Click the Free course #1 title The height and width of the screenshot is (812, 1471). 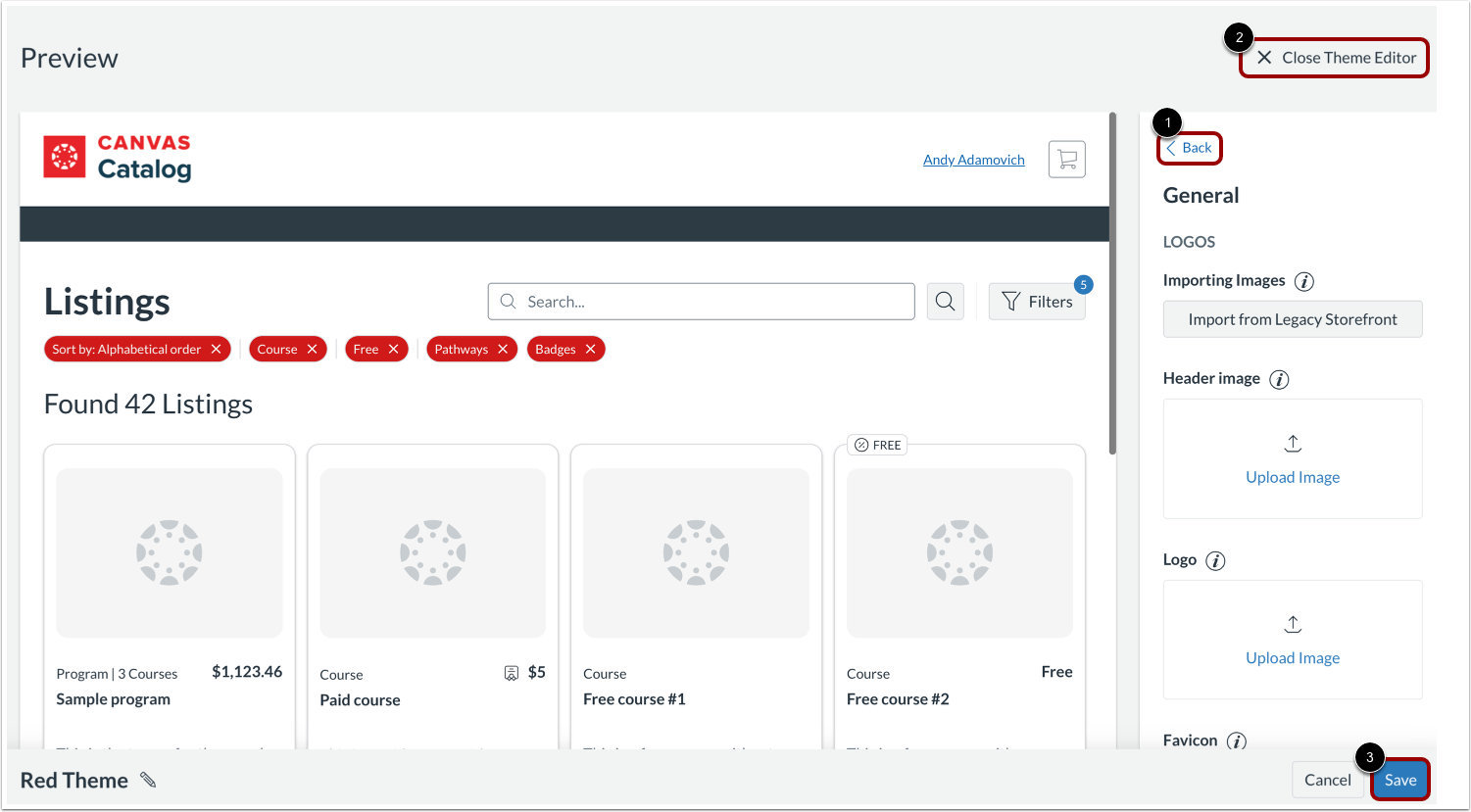pyautogui.click(x=634, y=699)
